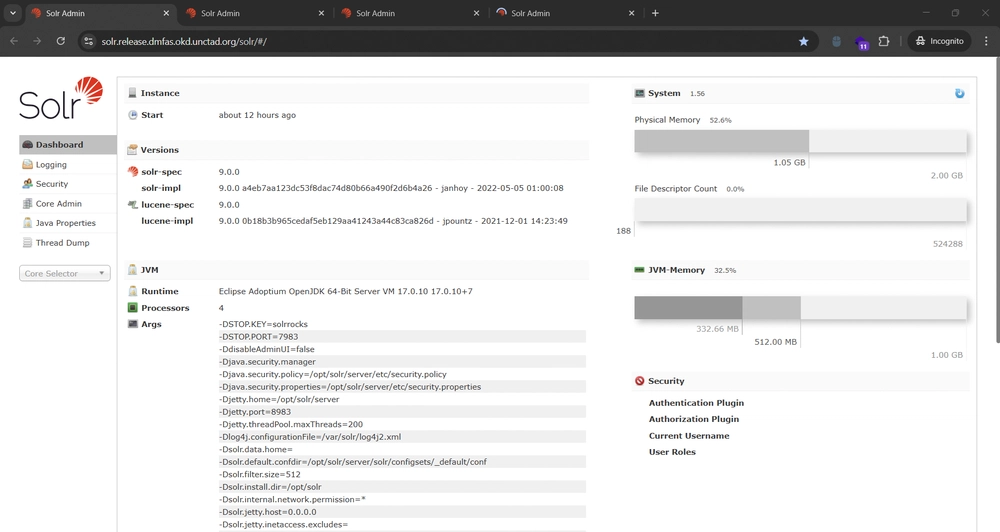Click the Processors chip icon
The height and width of the screenshot is (532, 1000).
point(133,307)
